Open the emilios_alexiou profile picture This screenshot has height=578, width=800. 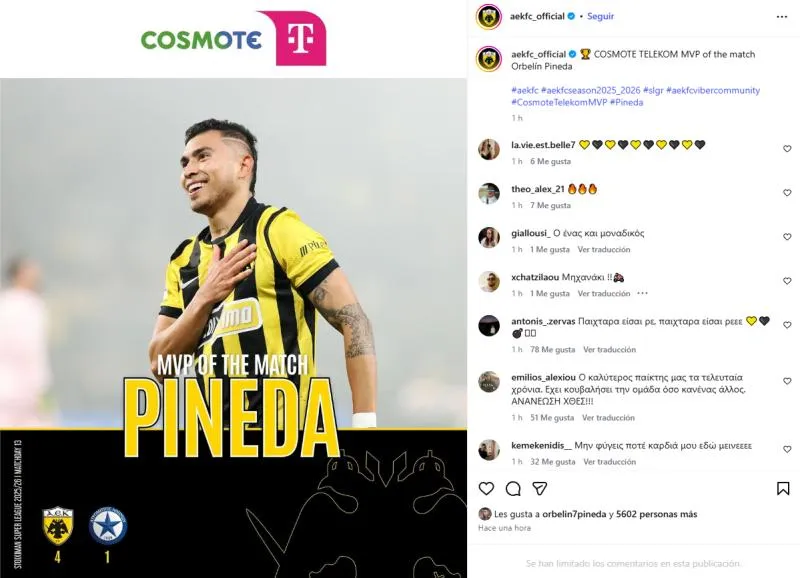[489, 382]
